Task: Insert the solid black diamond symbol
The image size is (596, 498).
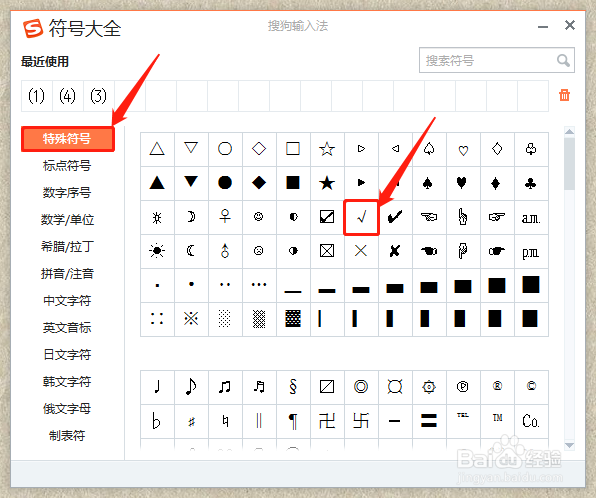Action: click(x=259, y=183)
